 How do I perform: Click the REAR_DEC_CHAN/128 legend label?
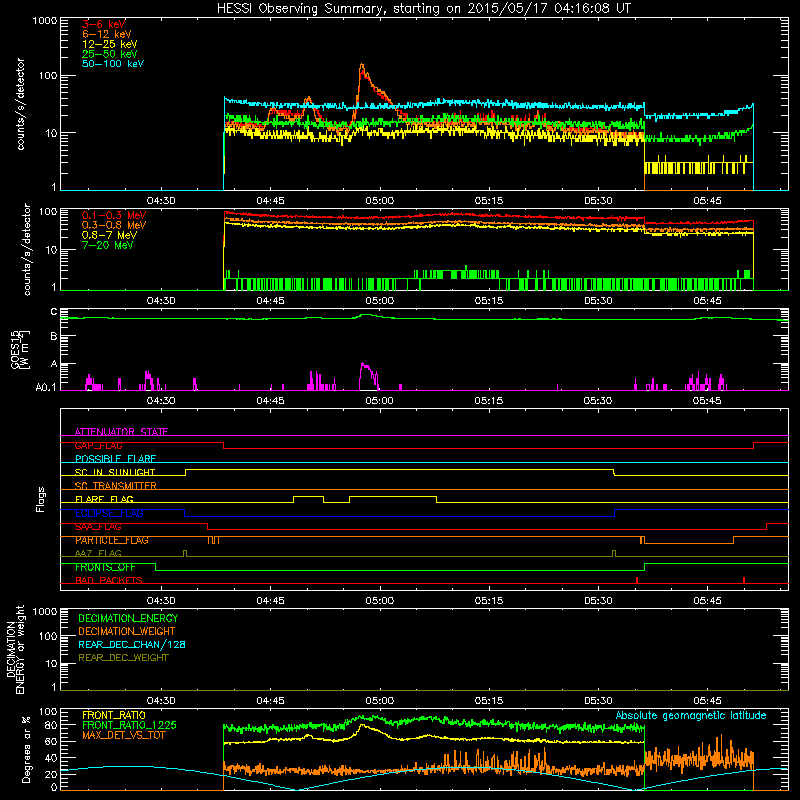pyautogui.click(x=132, y=644)
